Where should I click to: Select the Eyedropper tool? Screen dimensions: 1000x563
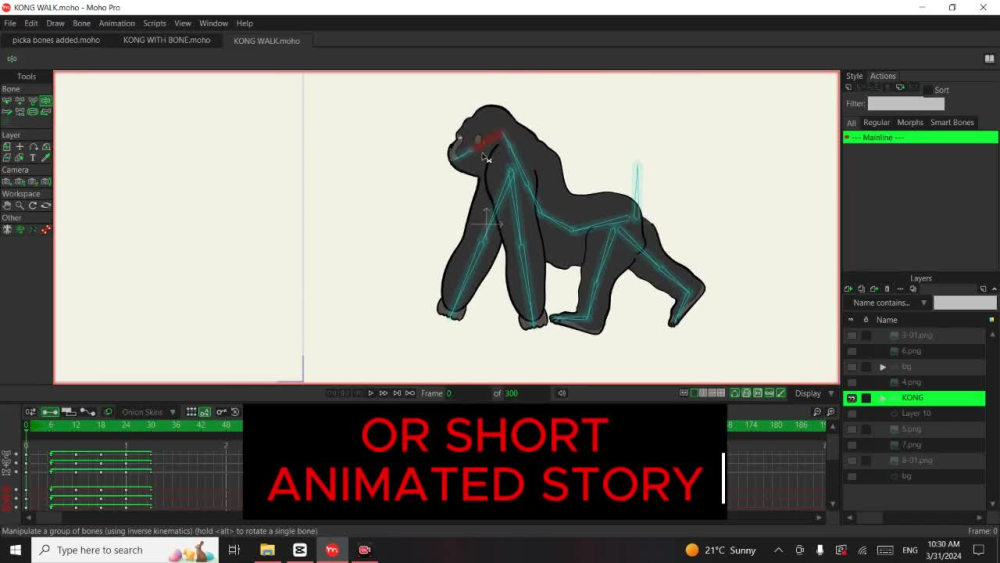pos(46,158)
